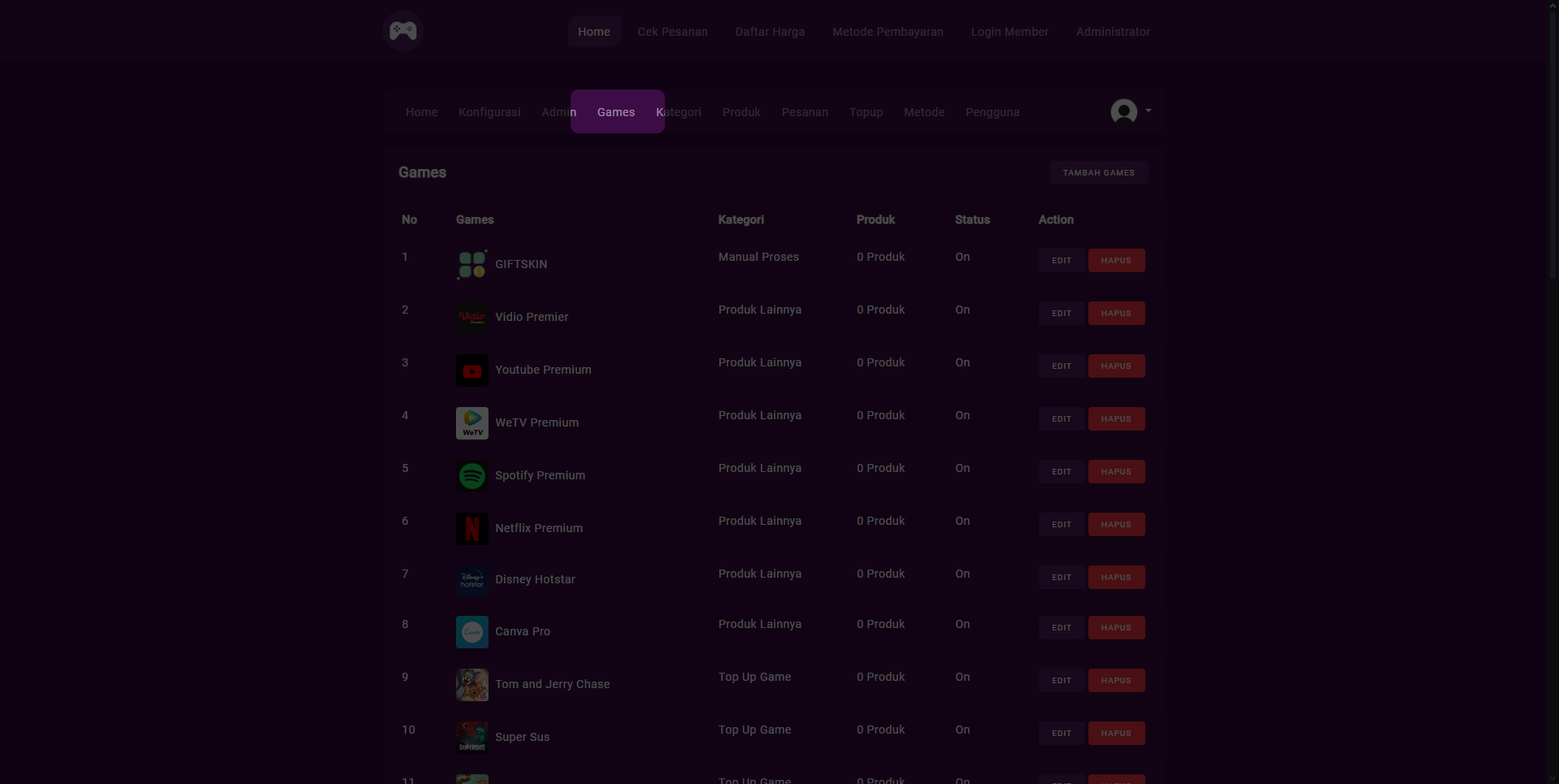The height and width of the screenshot is (784, 1559).
Task: Hapus the Netflix Premium row
Action: point(1116,525)
